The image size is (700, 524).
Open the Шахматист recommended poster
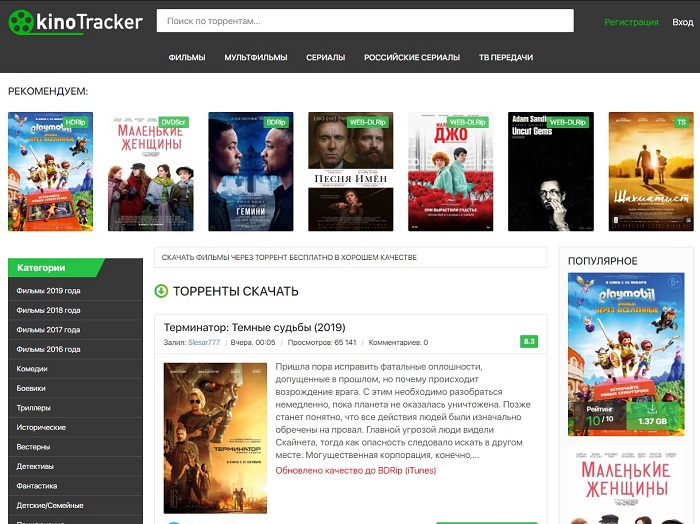[x=651, y=171]
